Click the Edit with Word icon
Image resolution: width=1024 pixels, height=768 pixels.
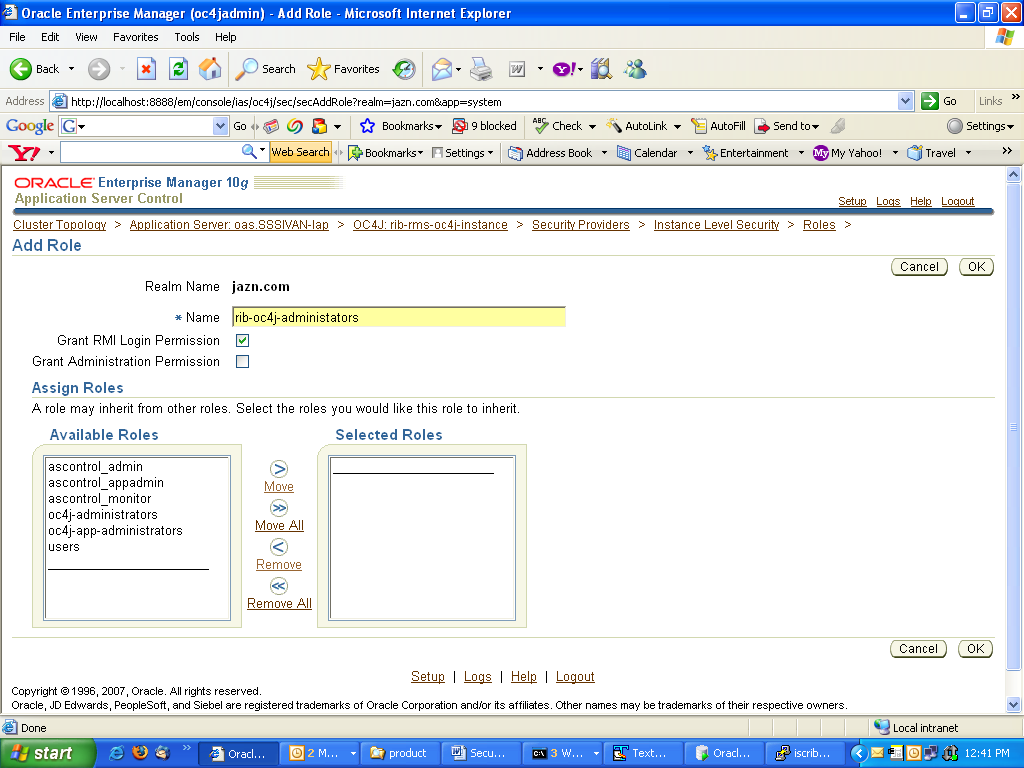pyautogui.click(x=517, y=69)
